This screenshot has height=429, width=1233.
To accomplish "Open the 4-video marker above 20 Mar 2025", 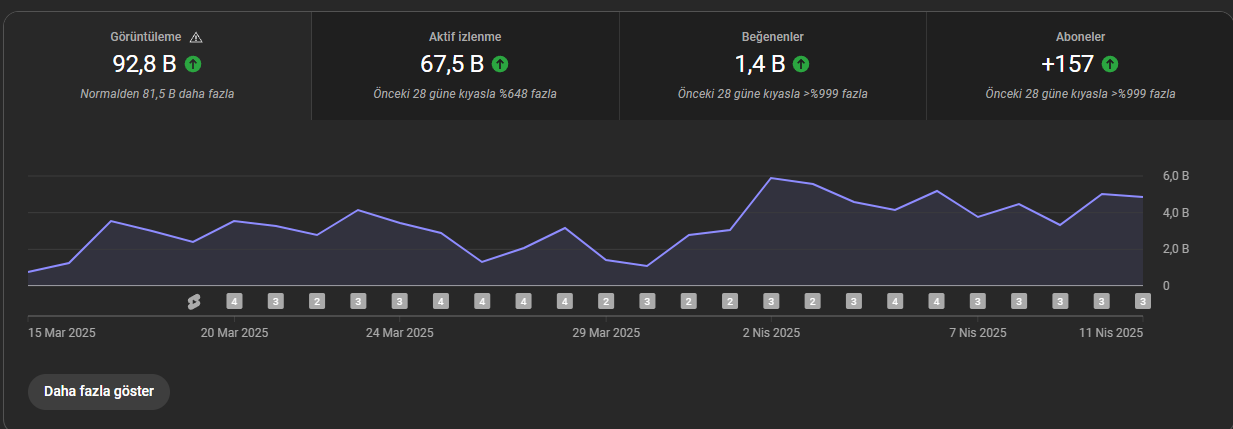I will pyautogui.click(x=234, y=301).
